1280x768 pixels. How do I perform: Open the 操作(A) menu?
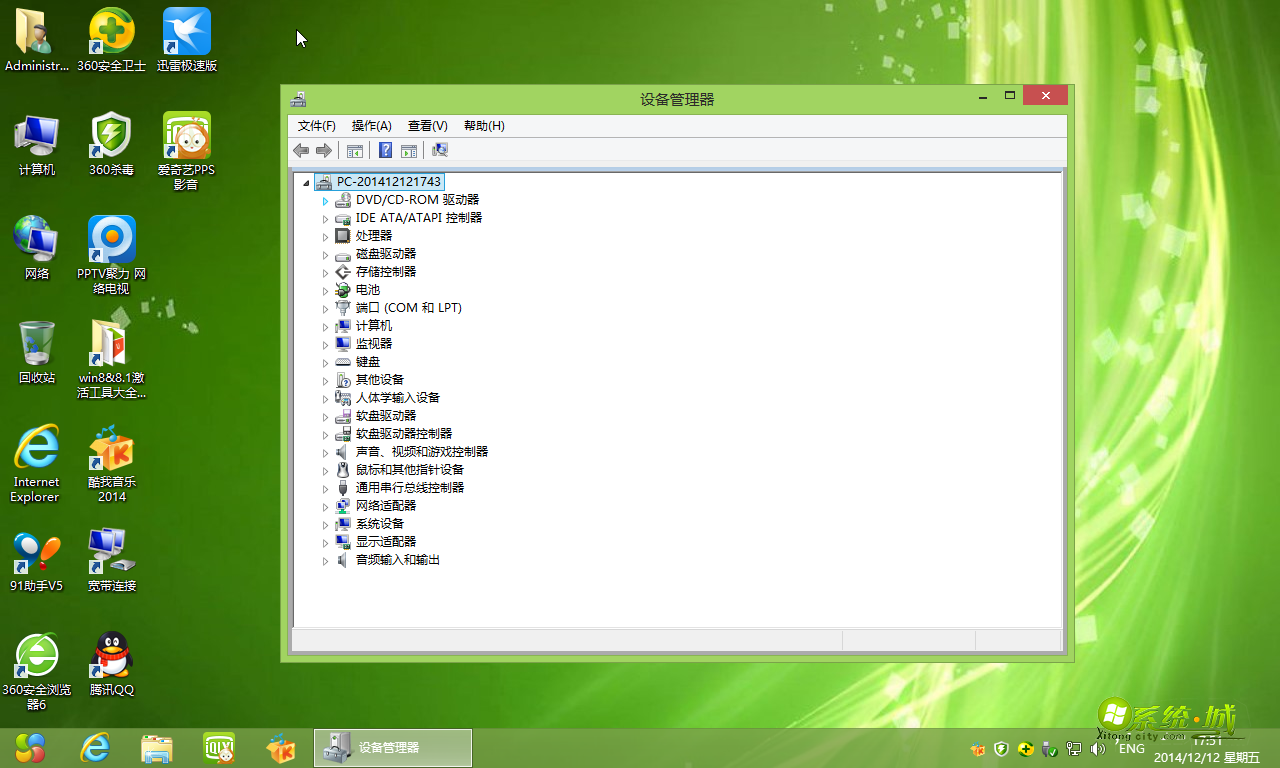pyautogui.click(x=370, y=125)
